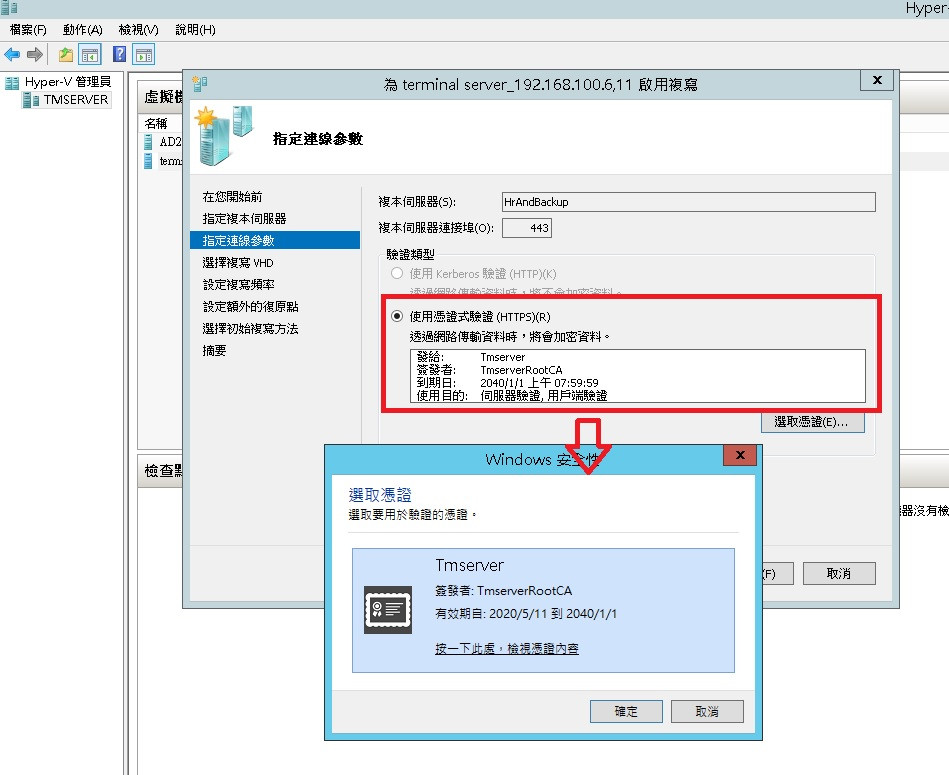Select the 在您開始前 wizard step

[232, 197]
